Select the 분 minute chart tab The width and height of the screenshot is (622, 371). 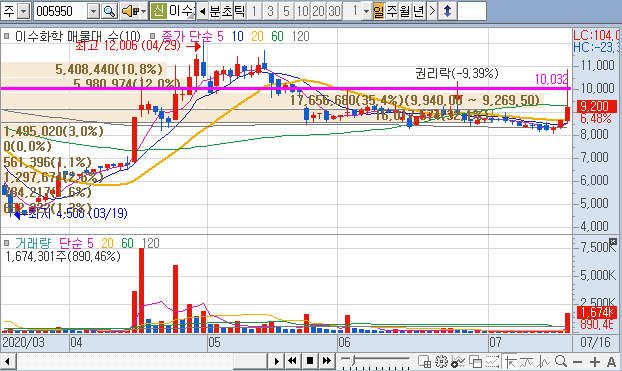click(215, 11)
